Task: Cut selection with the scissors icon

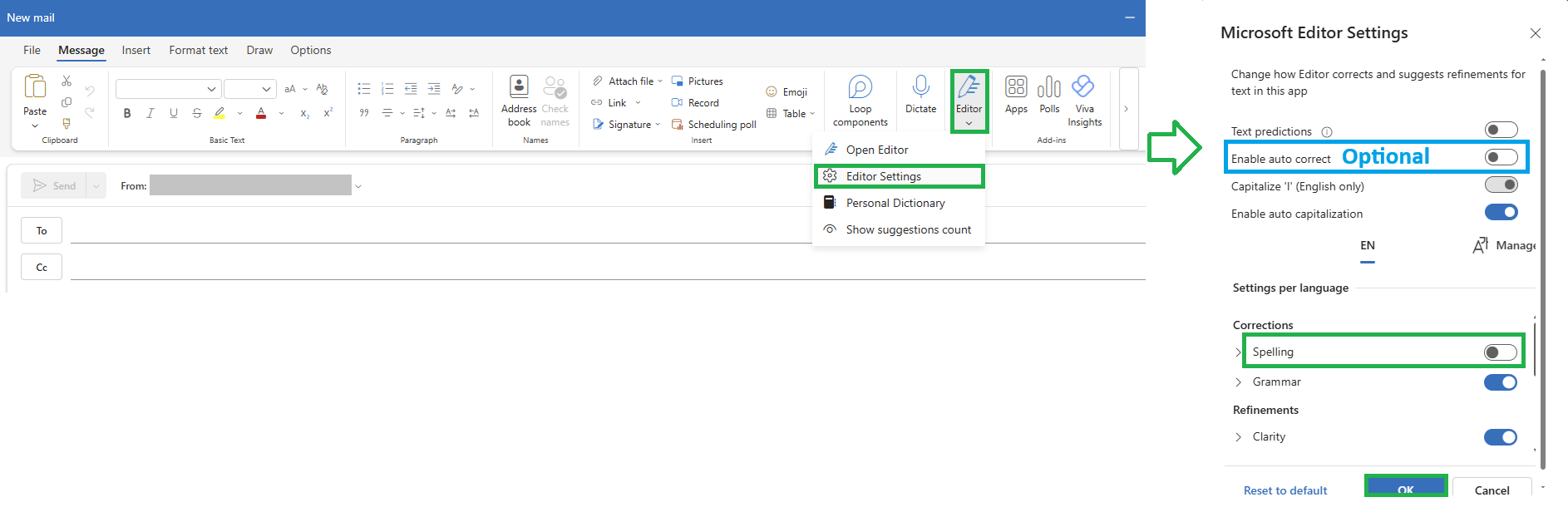Action: point(67,81)
